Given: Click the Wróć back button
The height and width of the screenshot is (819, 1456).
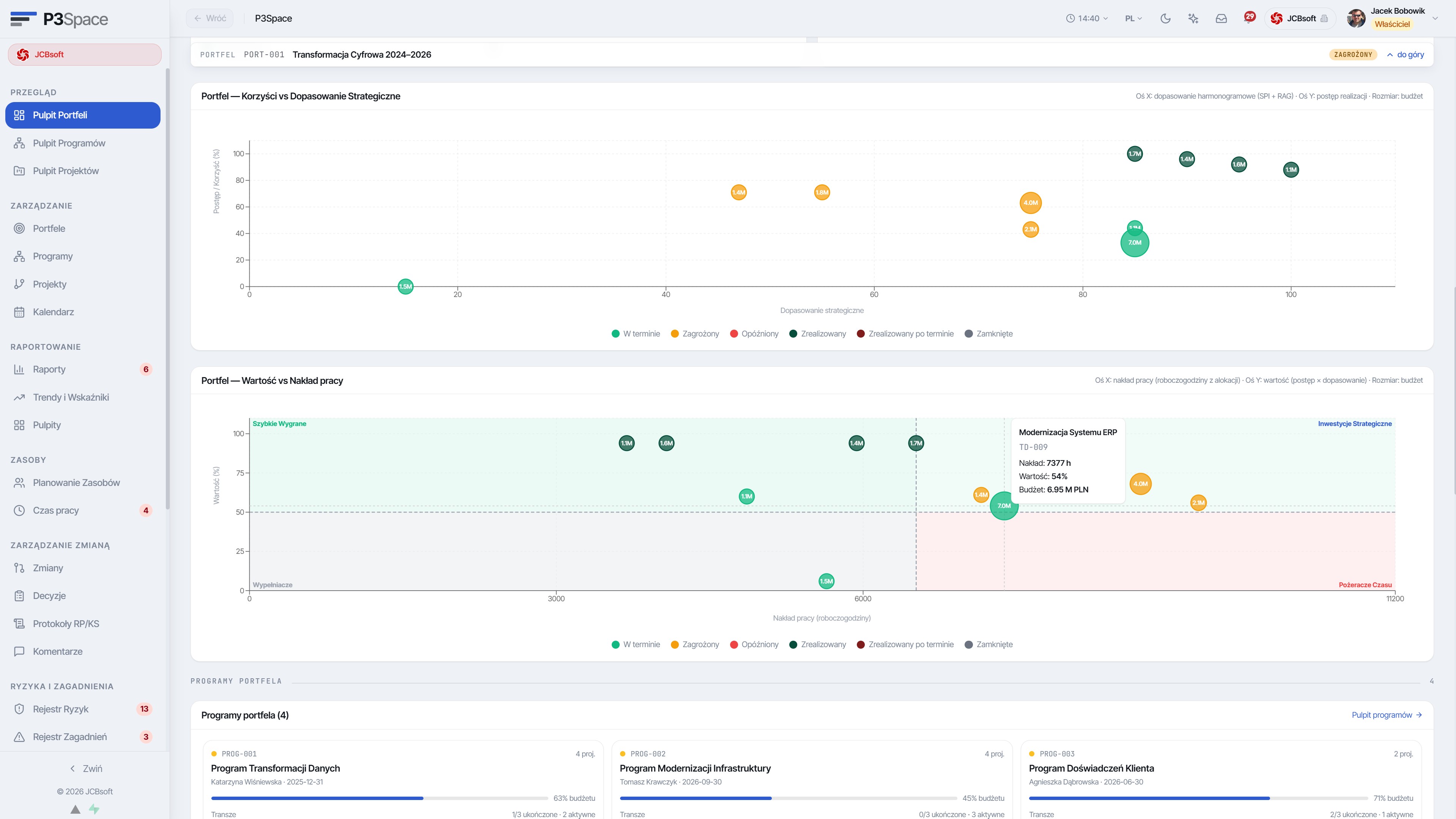Looking at the screenshot, I should (210, 18).
